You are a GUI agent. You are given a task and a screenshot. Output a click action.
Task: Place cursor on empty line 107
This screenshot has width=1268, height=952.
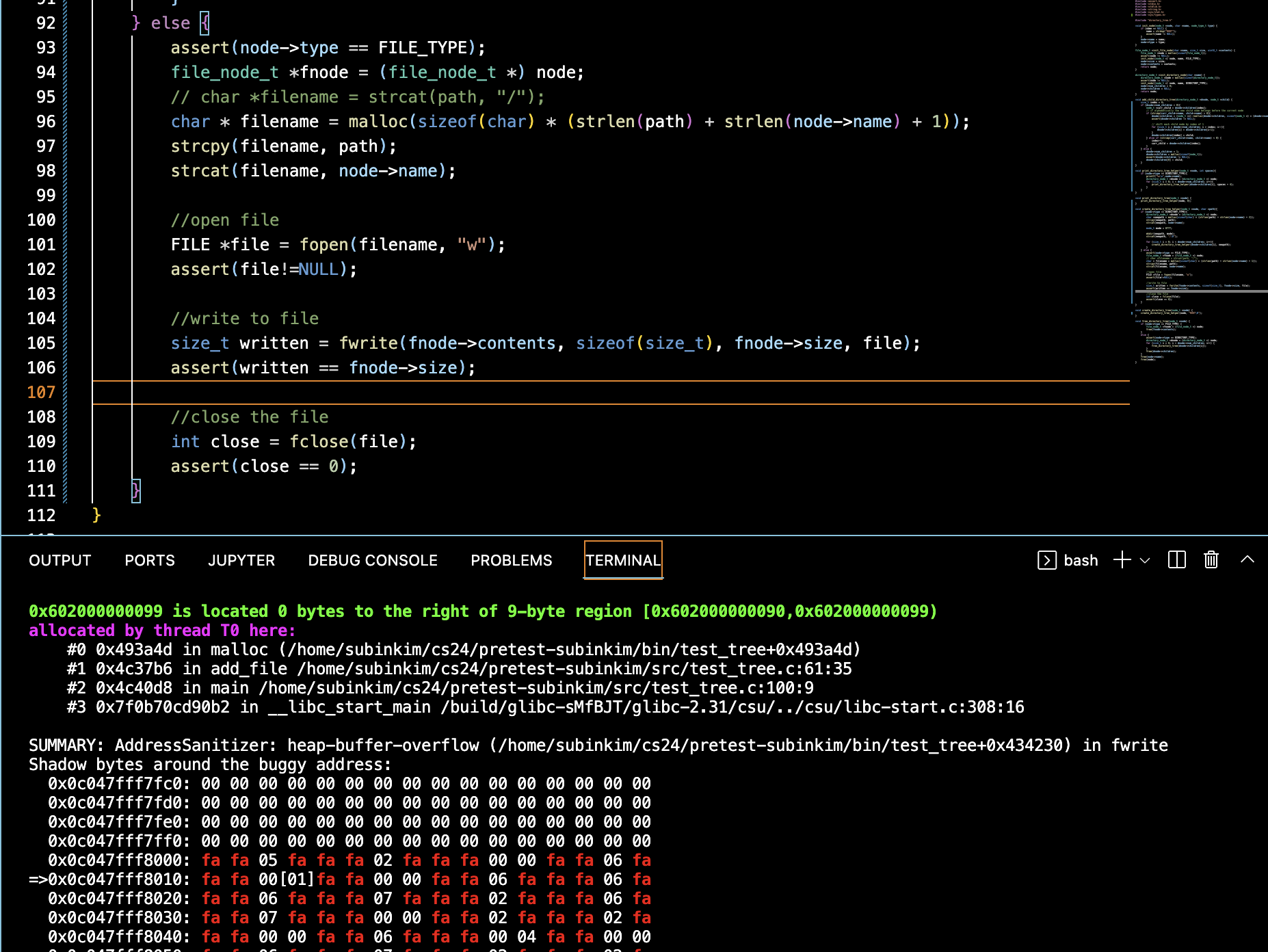tap(479, 392)
